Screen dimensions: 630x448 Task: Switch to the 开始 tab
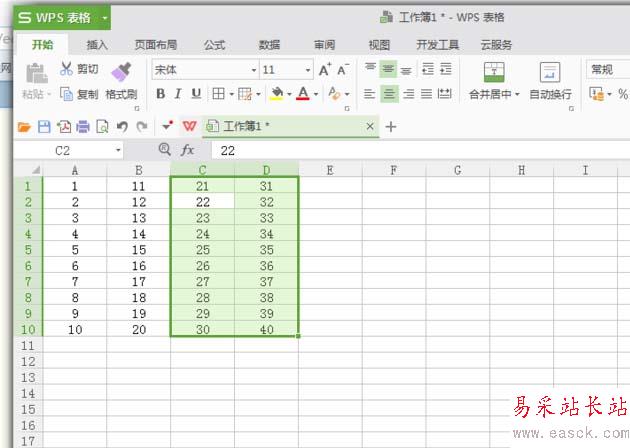point(42,45)
